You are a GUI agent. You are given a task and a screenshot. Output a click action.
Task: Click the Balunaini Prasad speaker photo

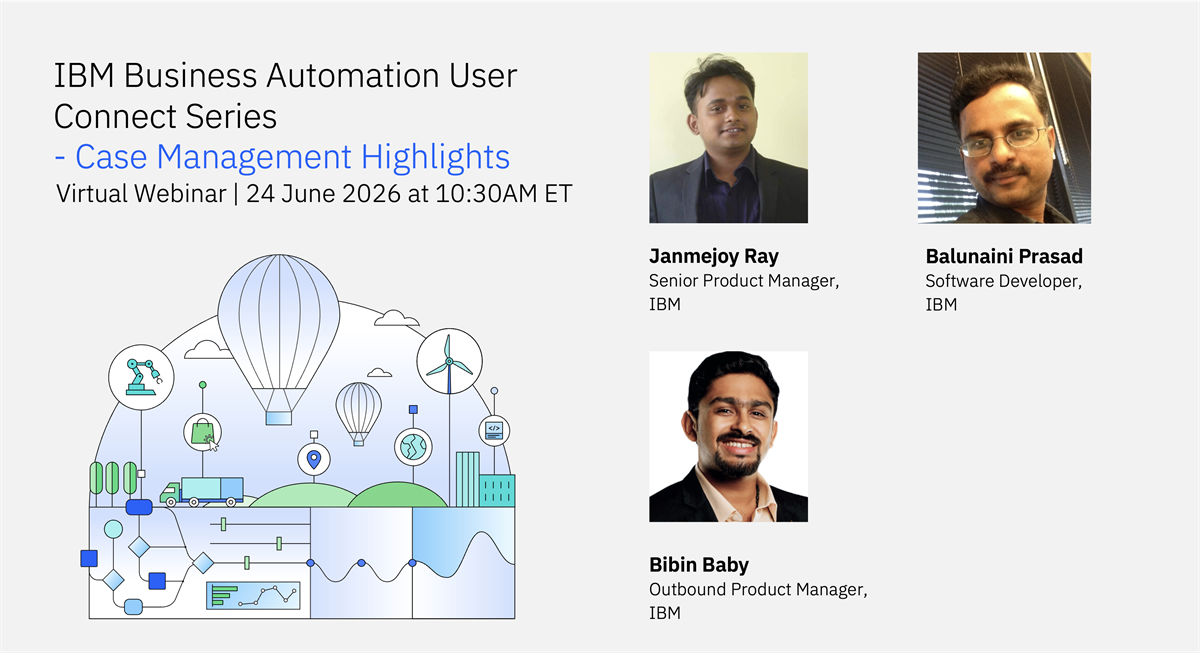pos(1004,138)
